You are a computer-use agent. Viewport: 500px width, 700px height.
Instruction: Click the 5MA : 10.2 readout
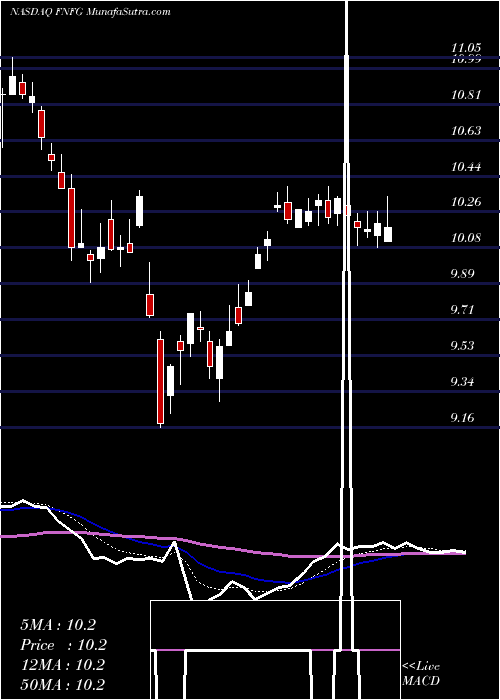click(58, 625)
